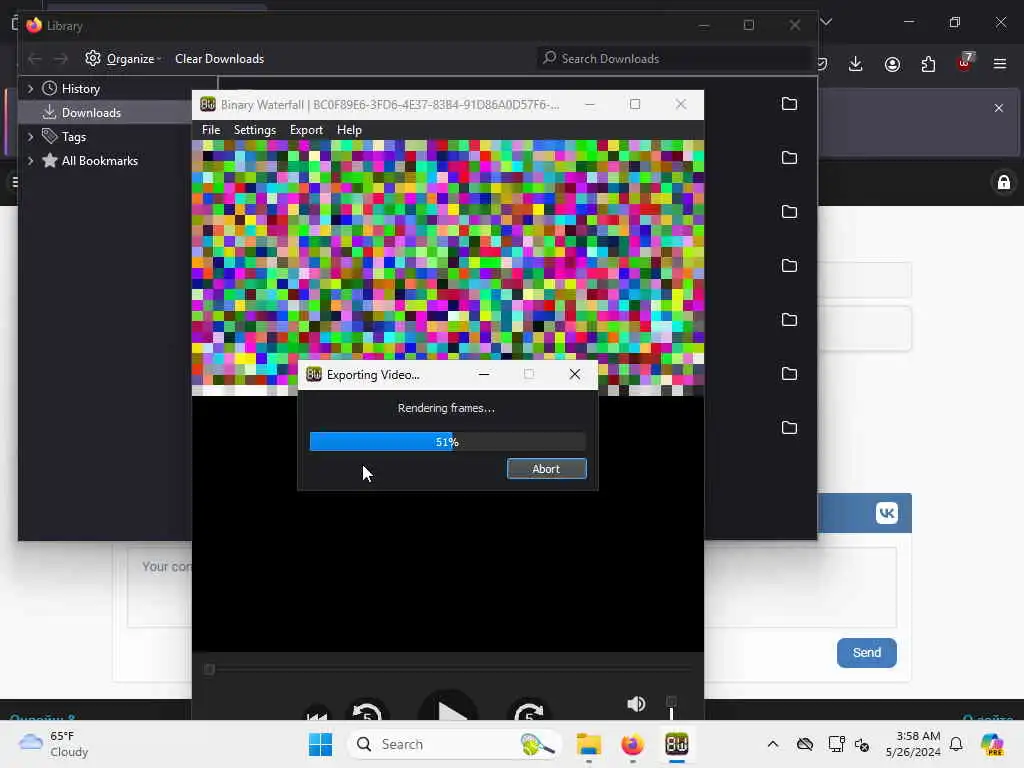1024x768 pixels.
Task: Open the weather widget showing 65°F Cloudy
Action: tap(54, 744)
